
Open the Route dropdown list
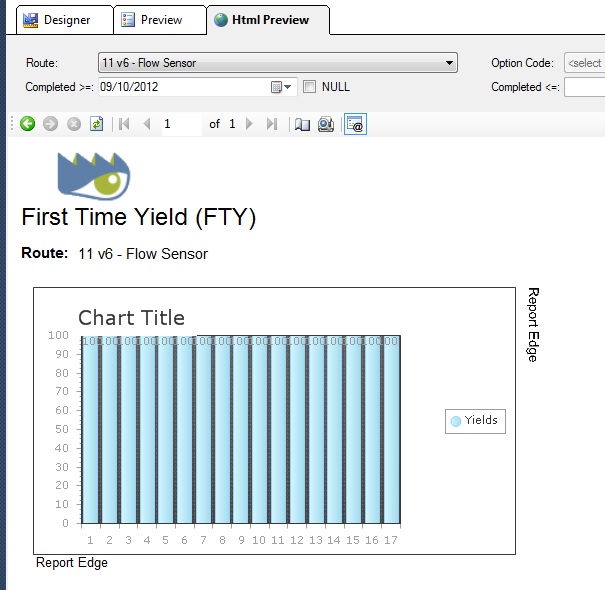click(450, 63)
